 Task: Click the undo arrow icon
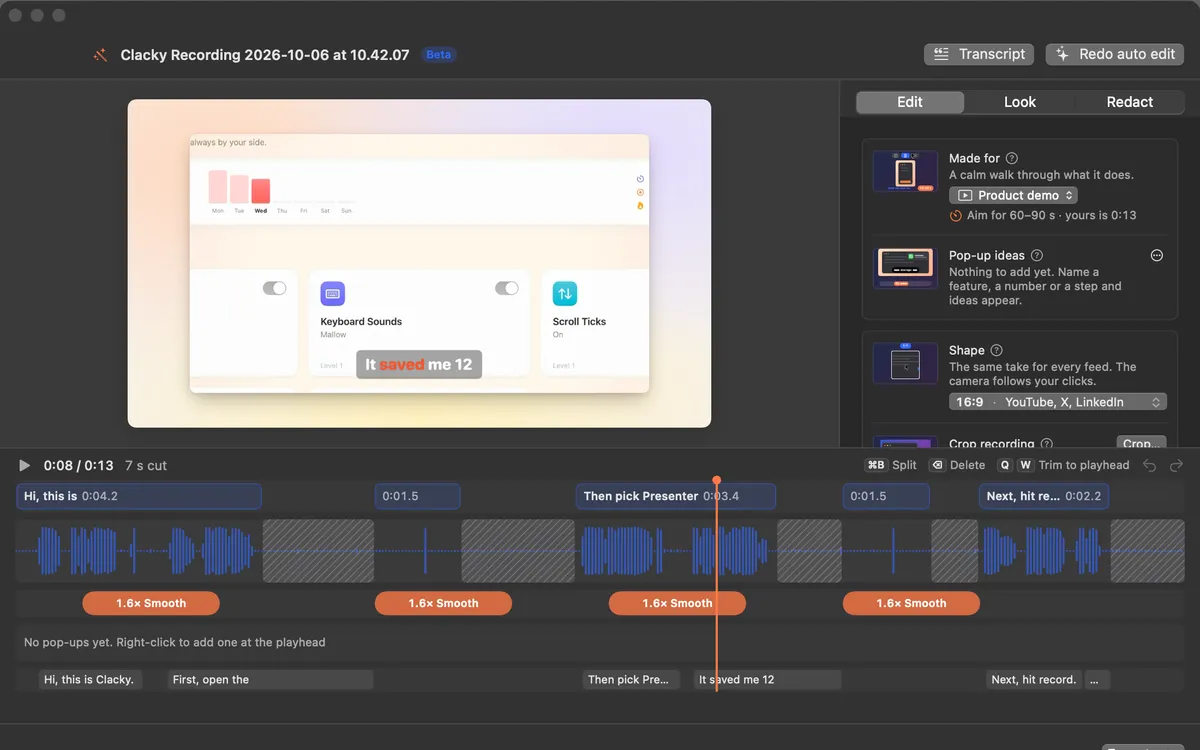(x=1150, y=465)
